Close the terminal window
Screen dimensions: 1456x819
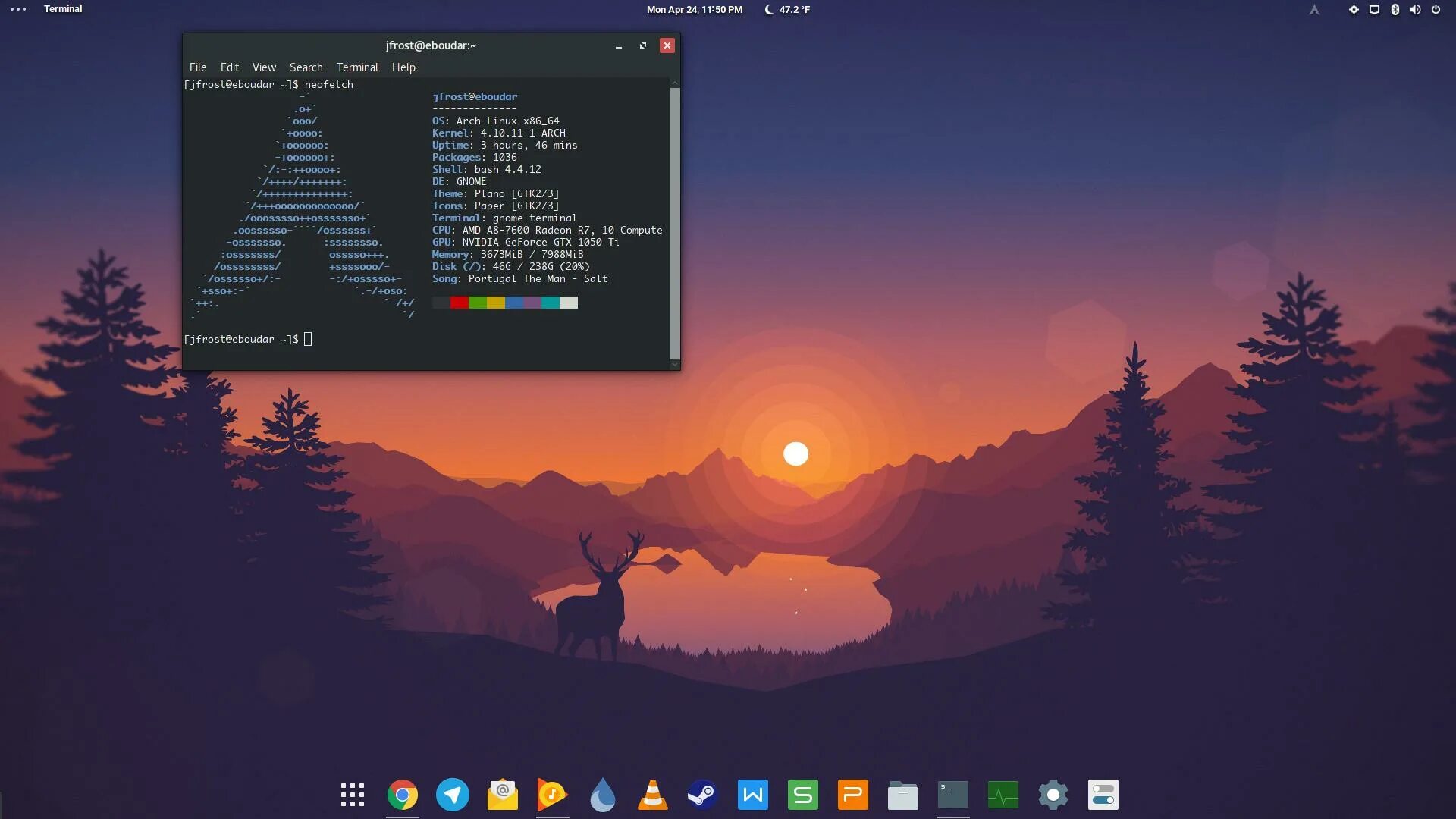point(667,45)
